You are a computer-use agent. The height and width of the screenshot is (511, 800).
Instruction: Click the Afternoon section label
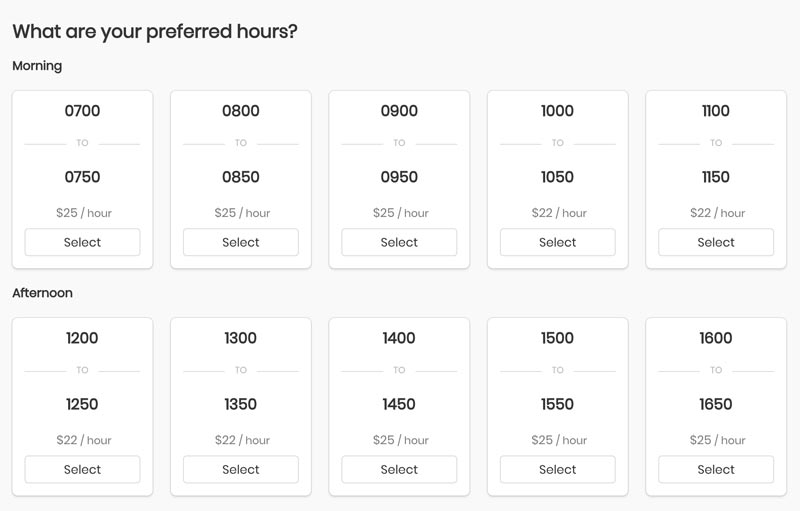point(42,293)
